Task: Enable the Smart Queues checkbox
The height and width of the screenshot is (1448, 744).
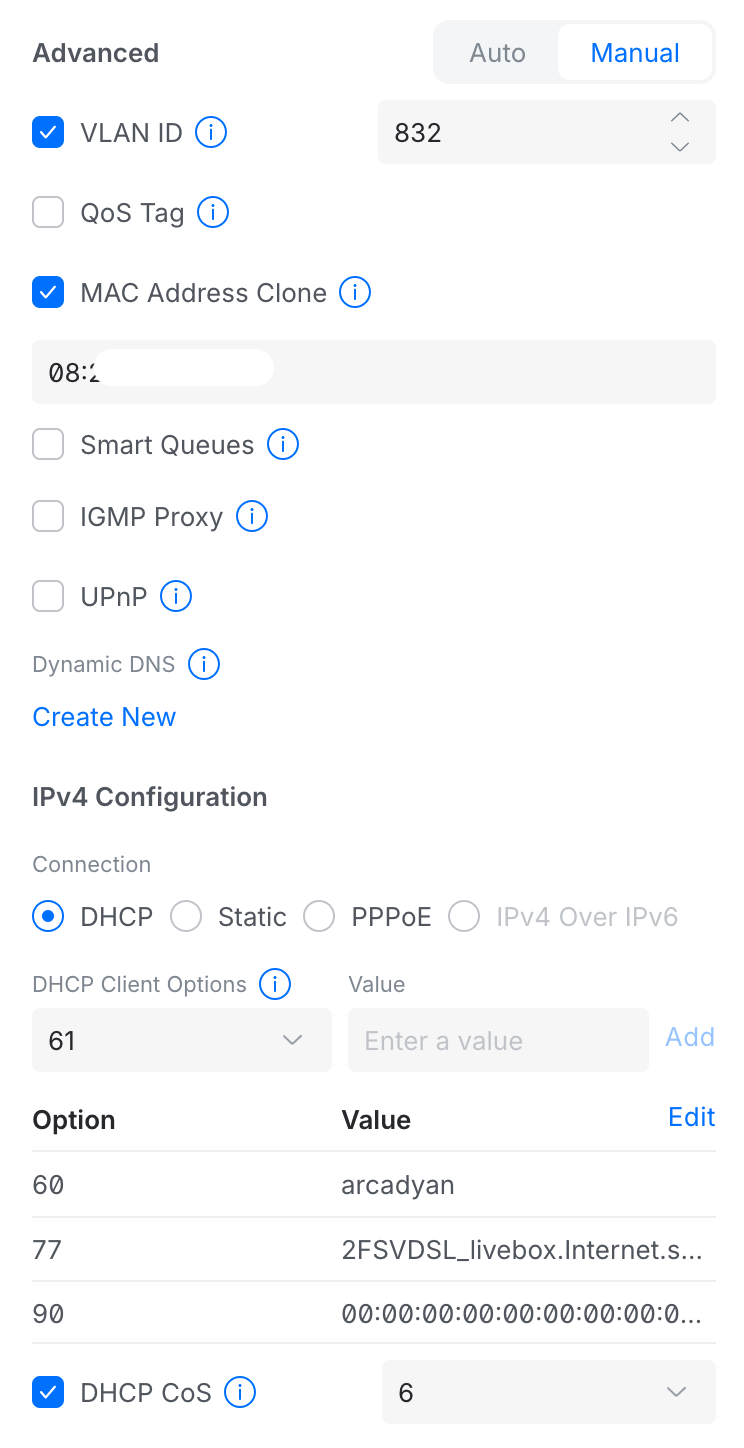Action: (x=48, y=444)
